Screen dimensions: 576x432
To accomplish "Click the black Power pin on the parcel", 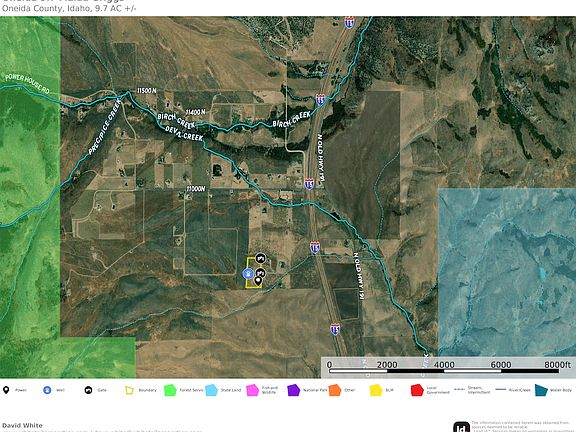I will click(x=258, y=281).
